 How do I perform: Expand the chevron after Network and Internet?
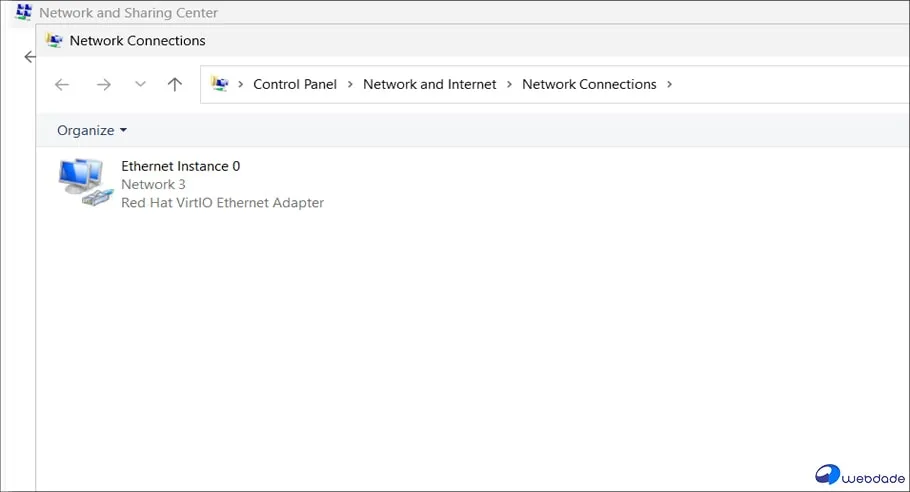coord(510,85)
